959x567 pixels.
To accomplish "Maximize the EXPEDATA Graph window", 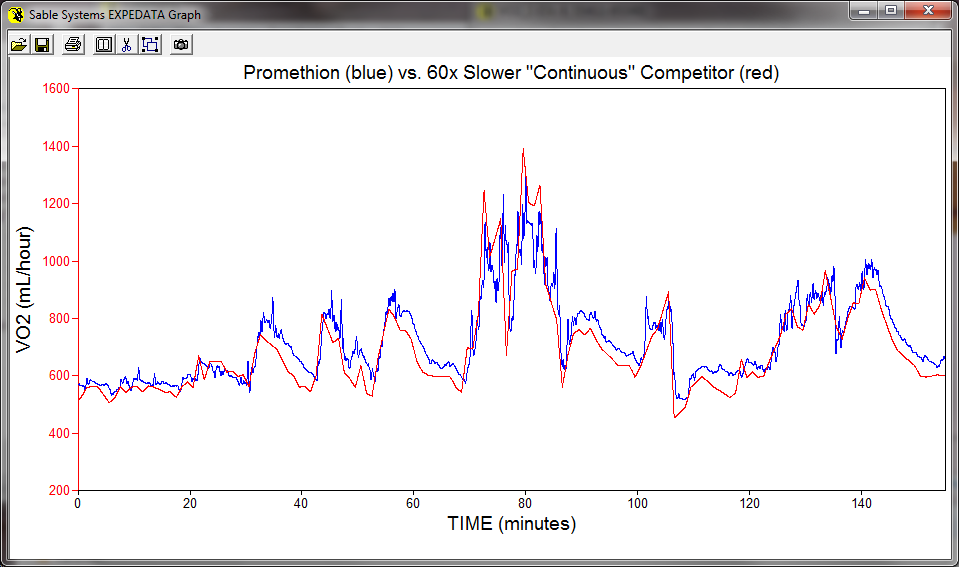I will (891, 10).
